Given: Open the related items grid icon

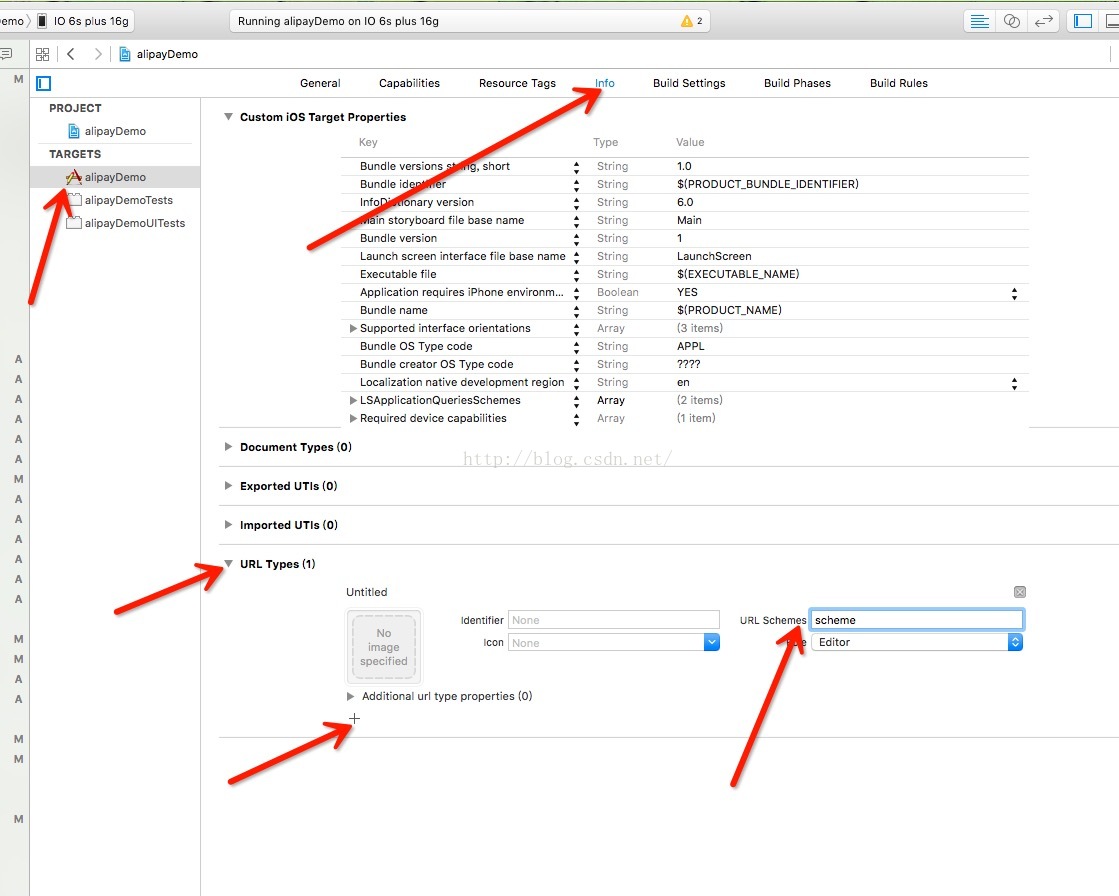Looking at the screenshot, I should click(x=43, y=54).
